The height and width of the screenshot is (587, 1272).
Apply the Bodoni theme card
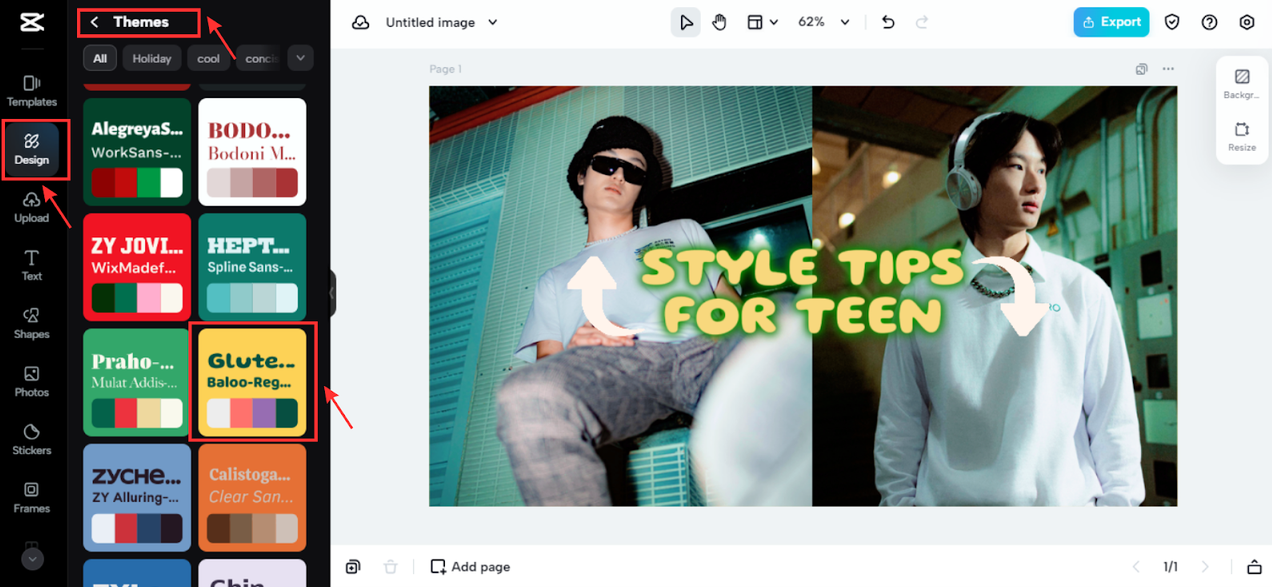pos(252,151)
